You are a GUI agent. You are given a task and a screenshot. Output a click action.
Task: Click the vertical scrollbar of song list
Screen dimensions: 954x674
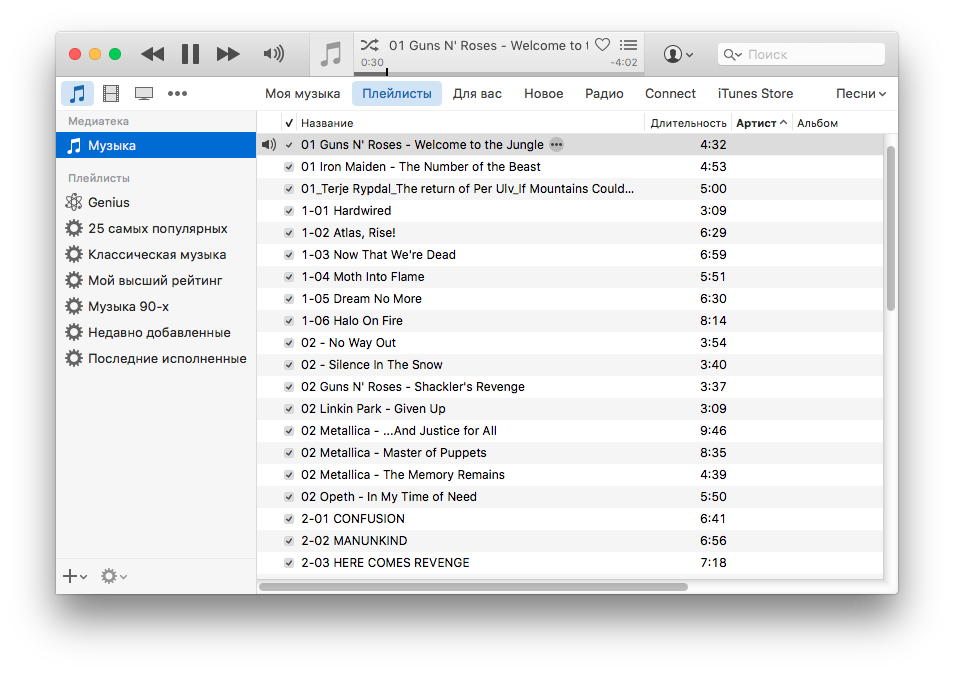(x=891, y=229)
